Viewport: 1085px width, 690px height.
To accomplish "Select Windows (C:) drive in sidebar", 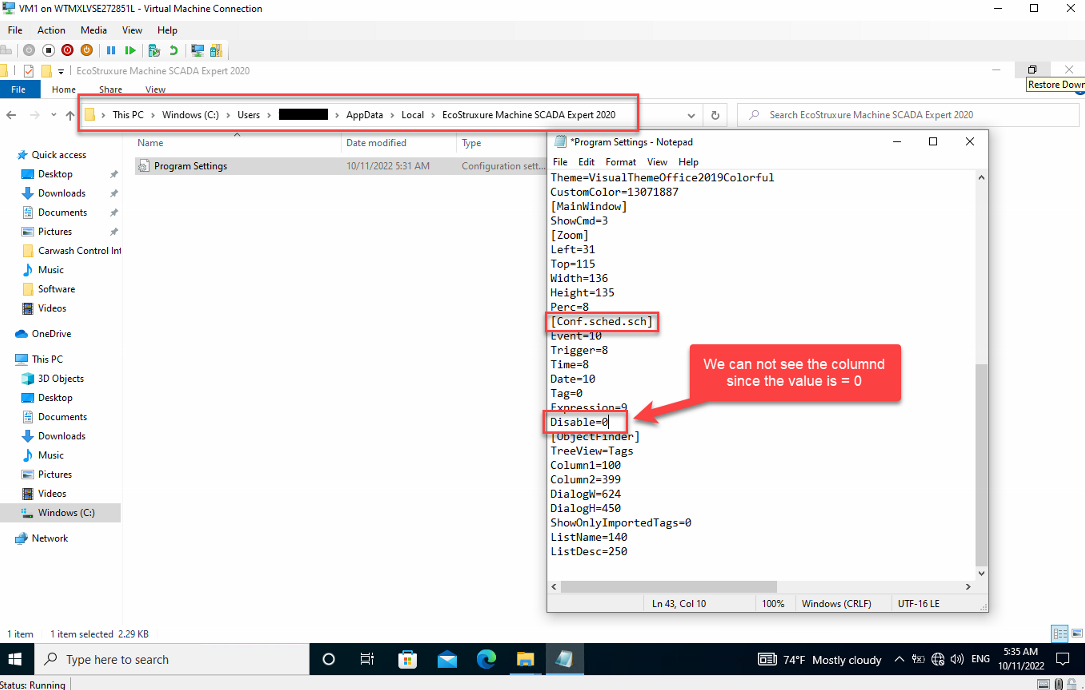I will coord(66,513).
